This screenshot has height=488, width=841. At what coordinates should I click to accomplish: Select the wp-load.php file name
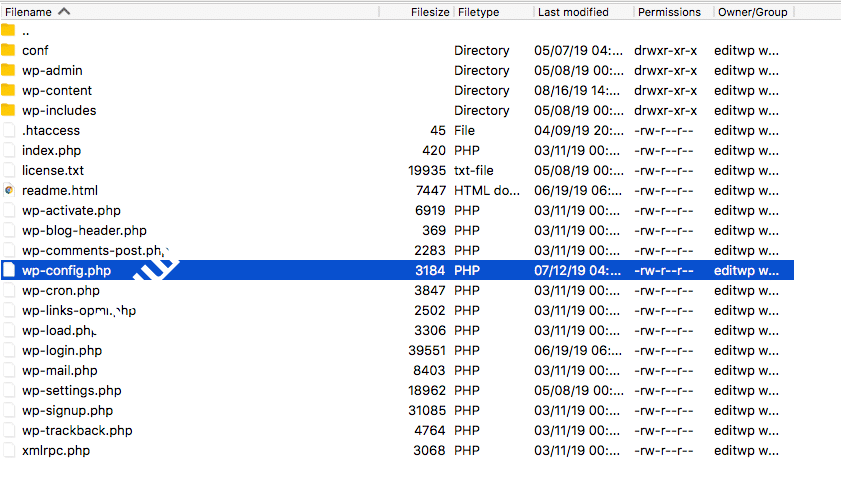[x=59, y=330]
